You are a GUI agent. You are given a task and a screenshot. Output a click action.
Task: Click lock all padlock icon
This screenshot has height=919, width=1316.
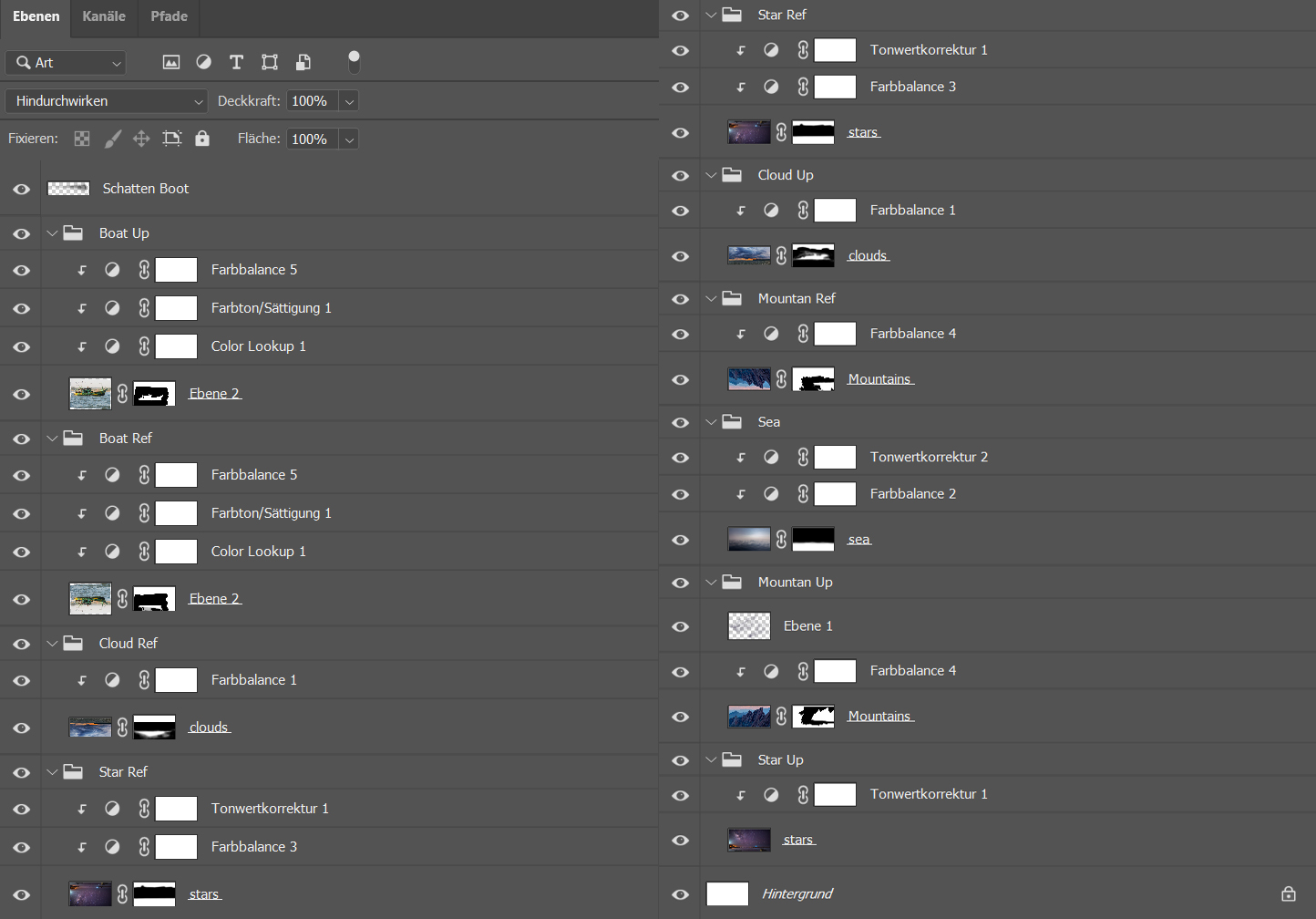pyautogui.click(x=202, y=139)
